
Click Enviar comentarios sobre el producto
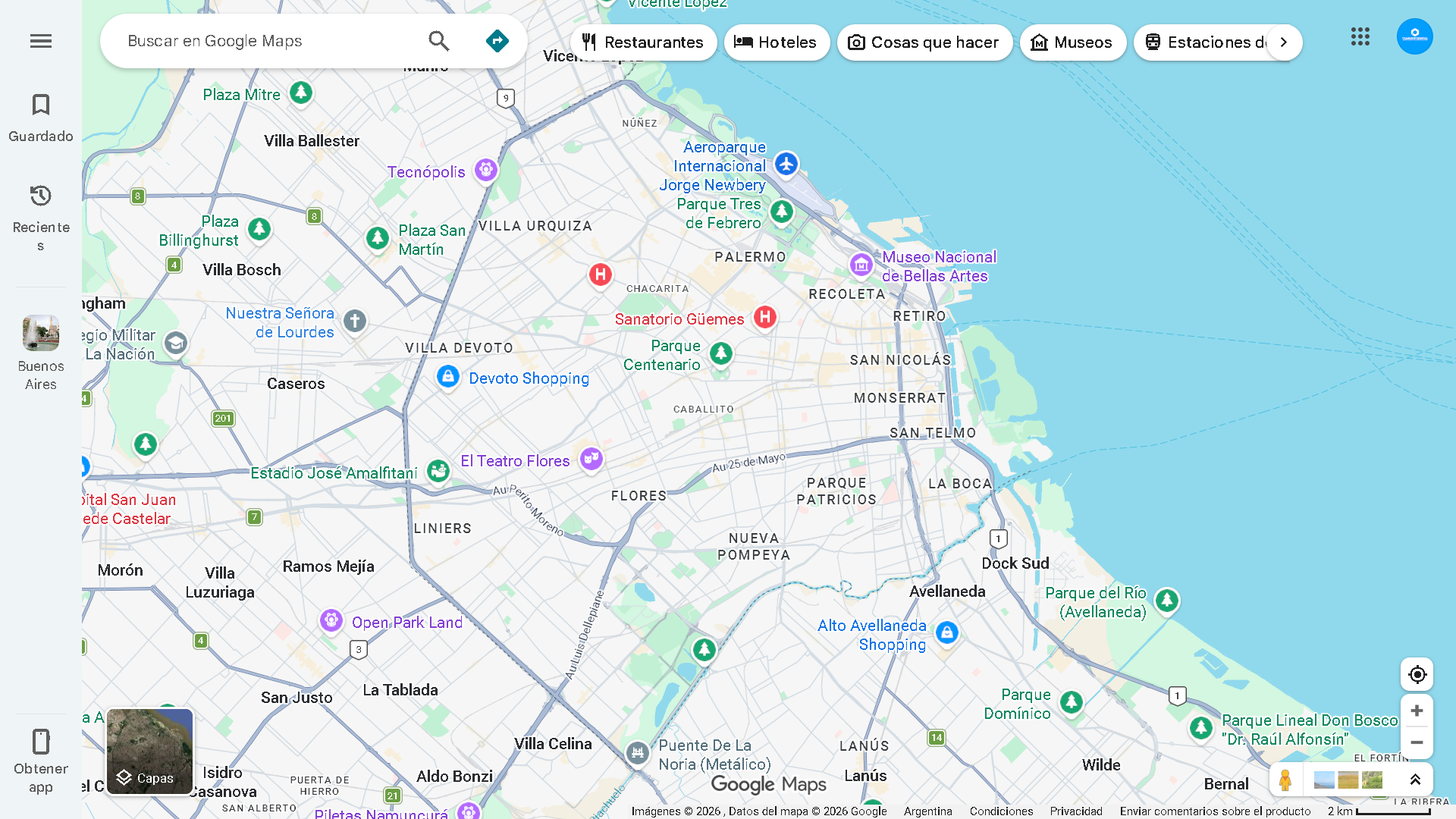(1215, 811)
